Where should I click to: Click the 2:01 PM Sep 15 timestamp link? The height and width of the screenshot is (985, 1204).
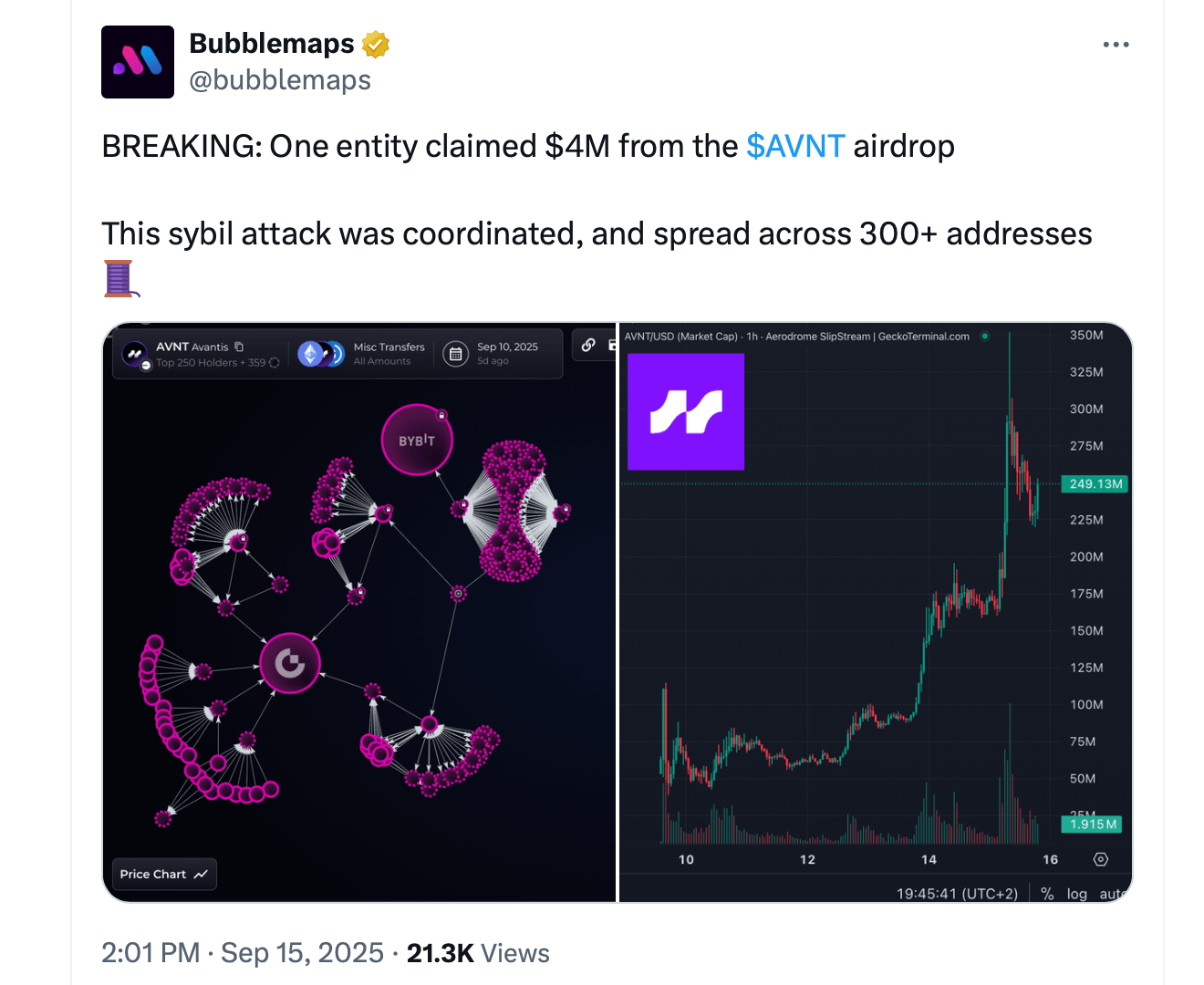click(x=242, y=952)
